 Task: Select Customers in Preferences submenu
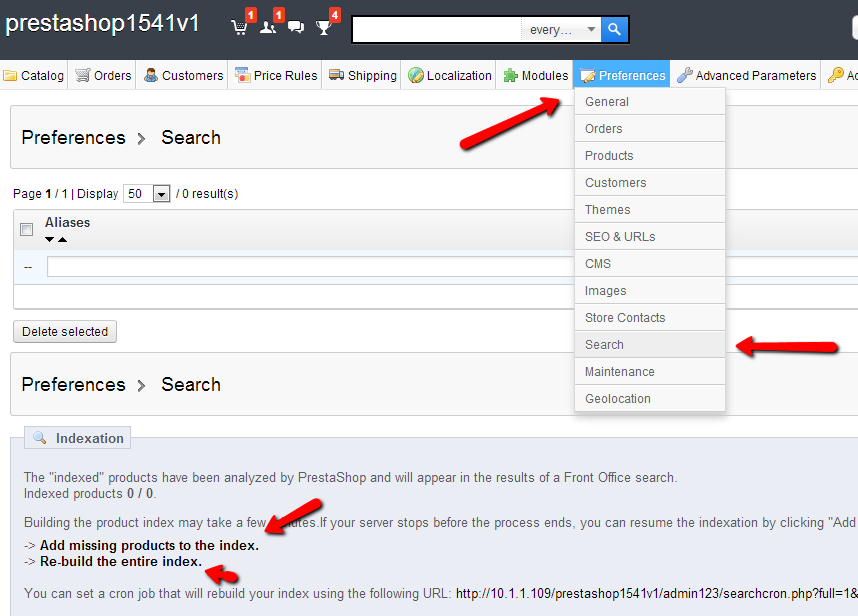tap(650, 183)
